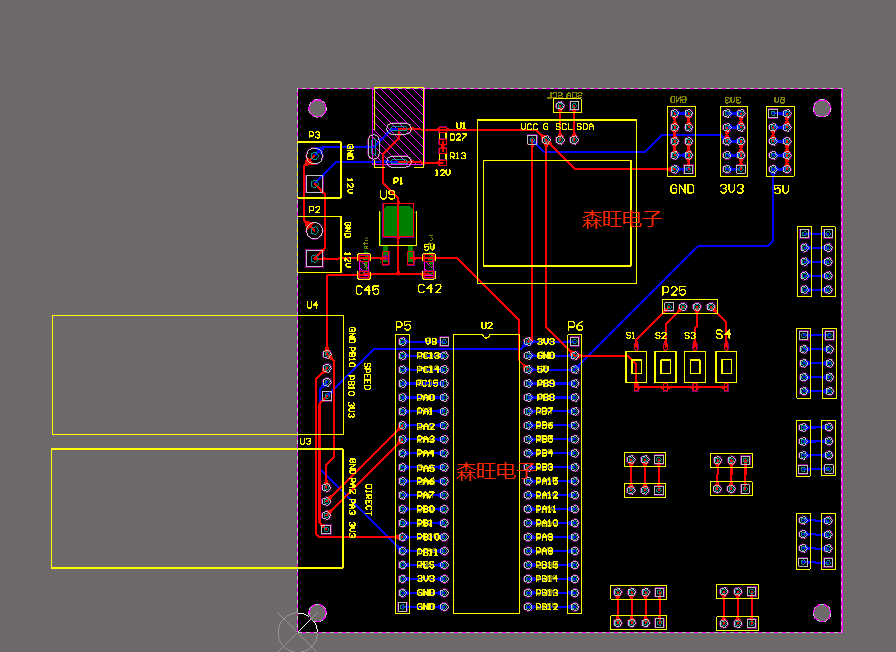Click the R13 resistor designator
This screenshot has width=896, height=652.
pos(458,155)
